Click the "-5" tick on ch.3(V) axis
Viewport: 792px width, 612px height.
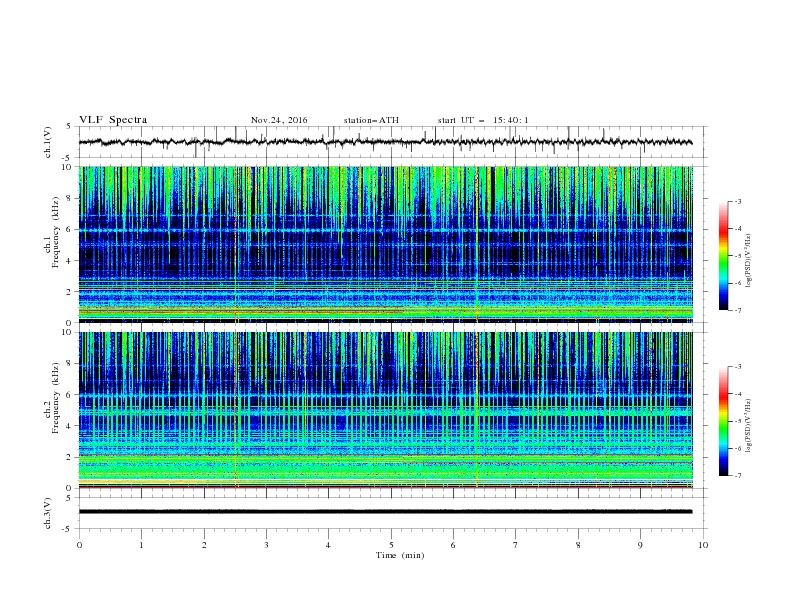67,529
